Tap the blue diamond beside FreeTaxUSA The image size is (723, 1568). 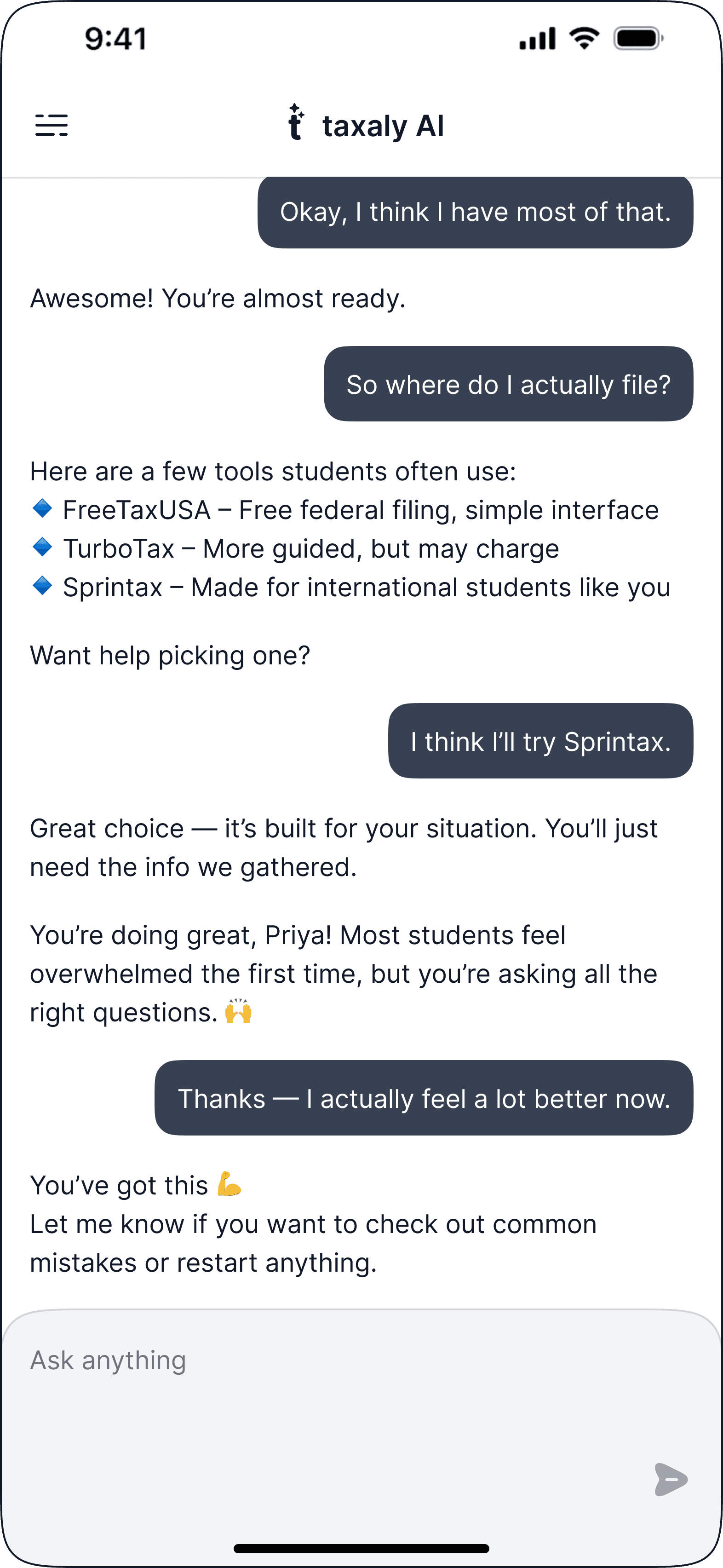pyautogui.click(x=42, y=508)
